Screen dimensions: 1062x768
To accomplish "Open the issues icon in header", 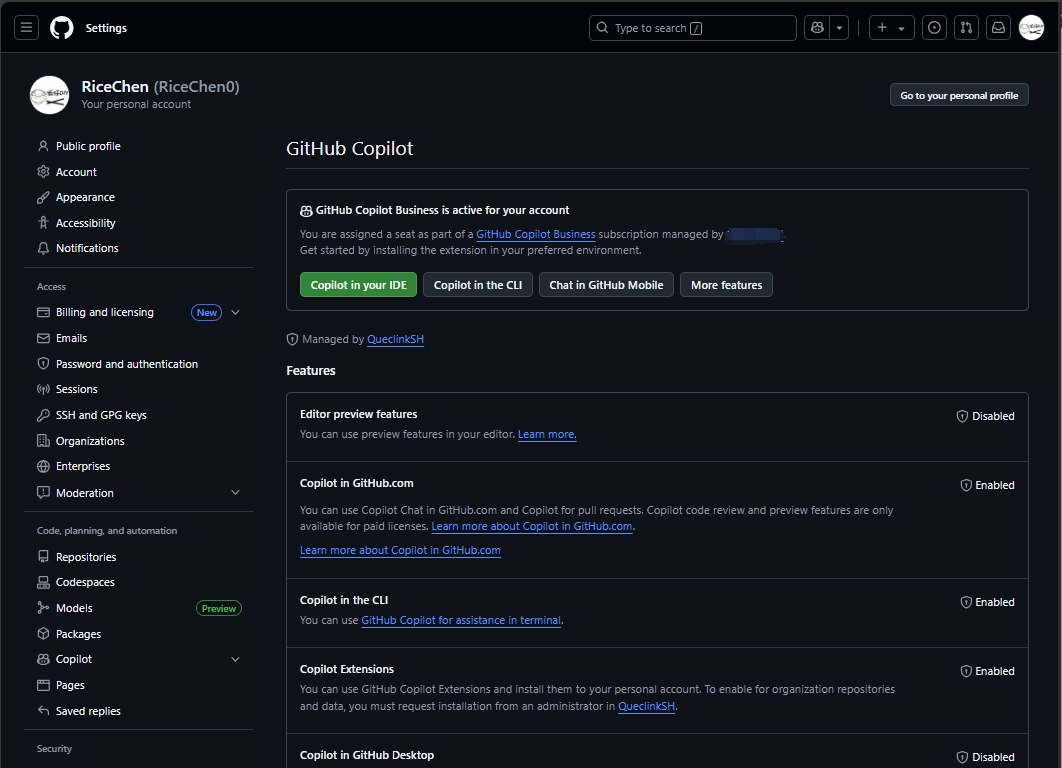I will (x=934, y=28).
